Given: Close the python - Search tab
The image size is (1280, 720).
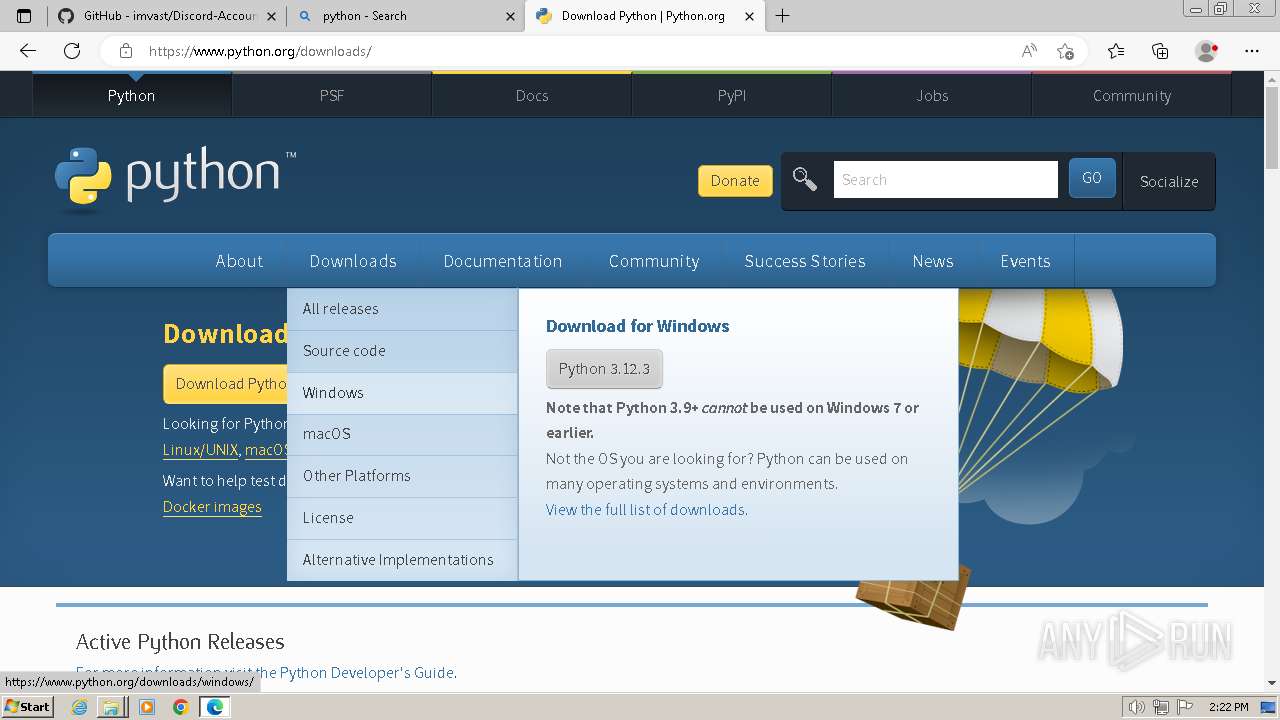Looking at the screenshot, I should point(510,16).
